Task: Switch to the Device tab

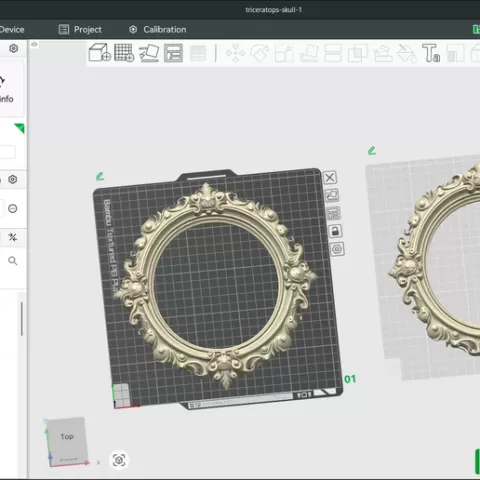Action: [x=12, y=29]
